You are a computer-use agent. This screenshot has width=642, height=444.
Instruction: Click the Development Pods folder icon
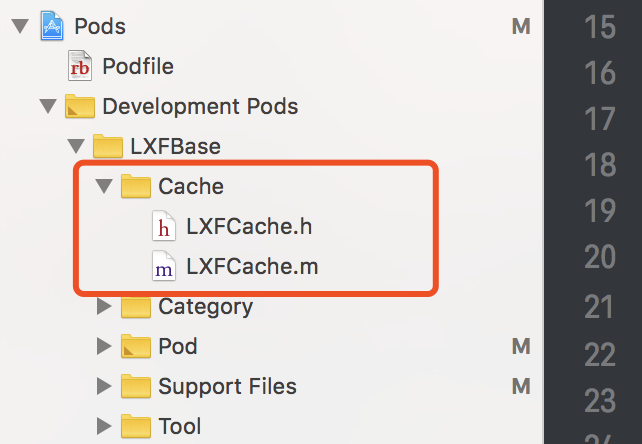click(x=80, y=106)
